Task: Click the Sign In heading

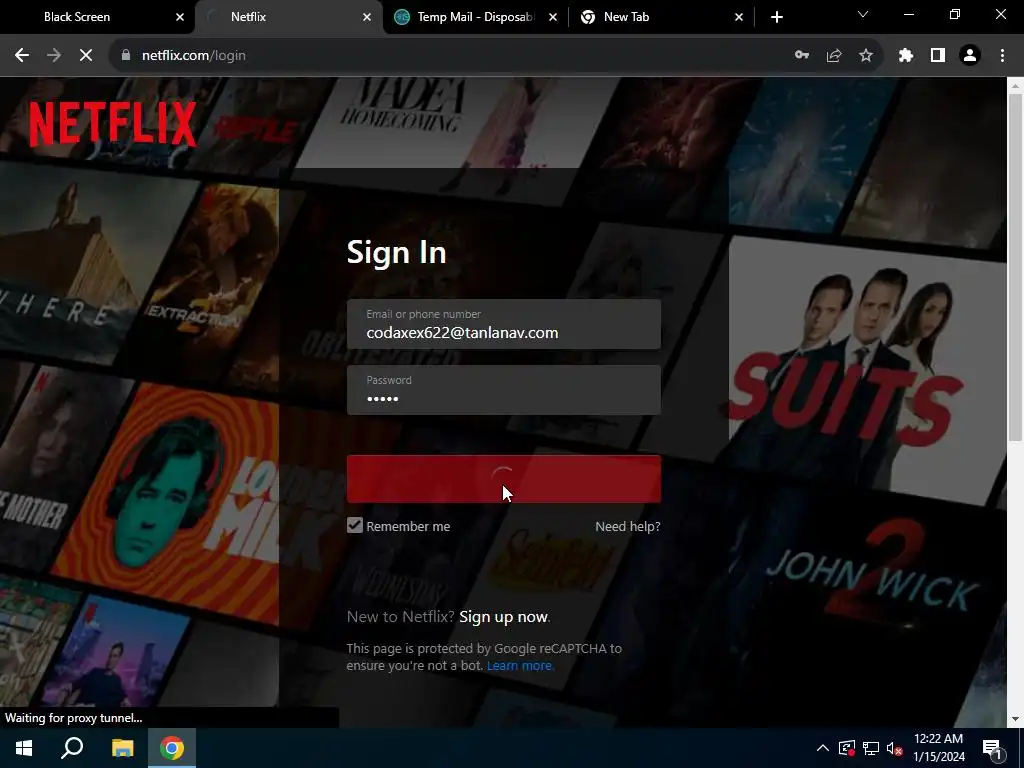Action: (396, 252)
